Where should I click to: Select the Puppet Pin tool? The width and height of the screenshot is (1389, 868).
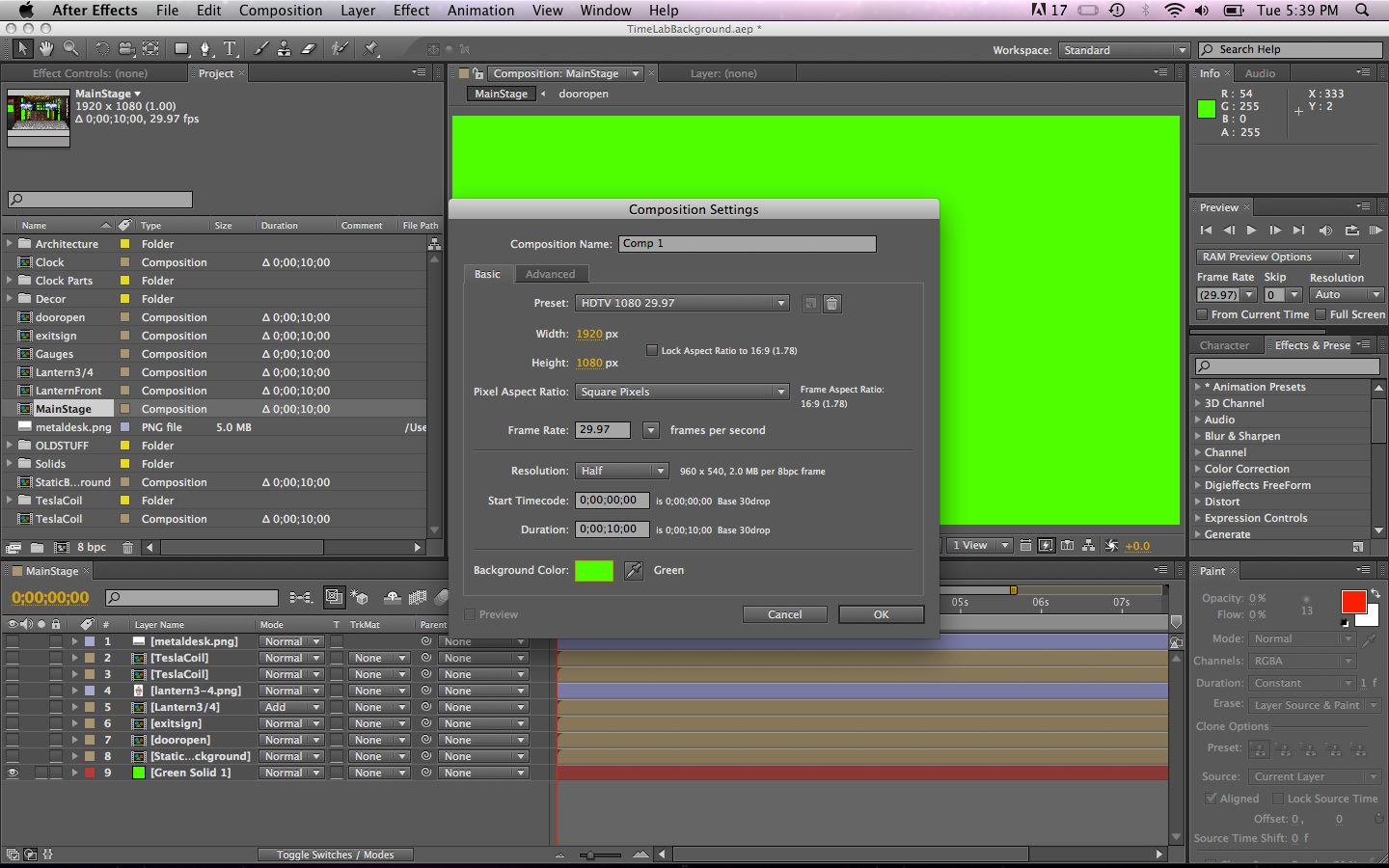coord(371,48)
